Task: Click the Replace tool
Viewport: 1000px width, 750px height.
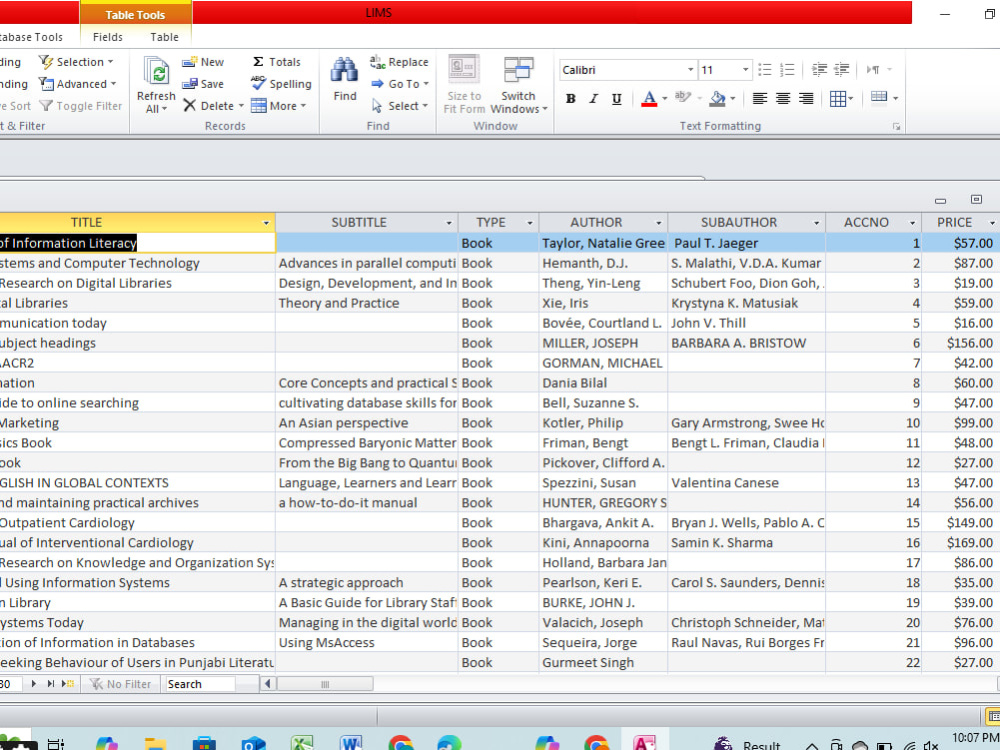Action: point(399,62)
